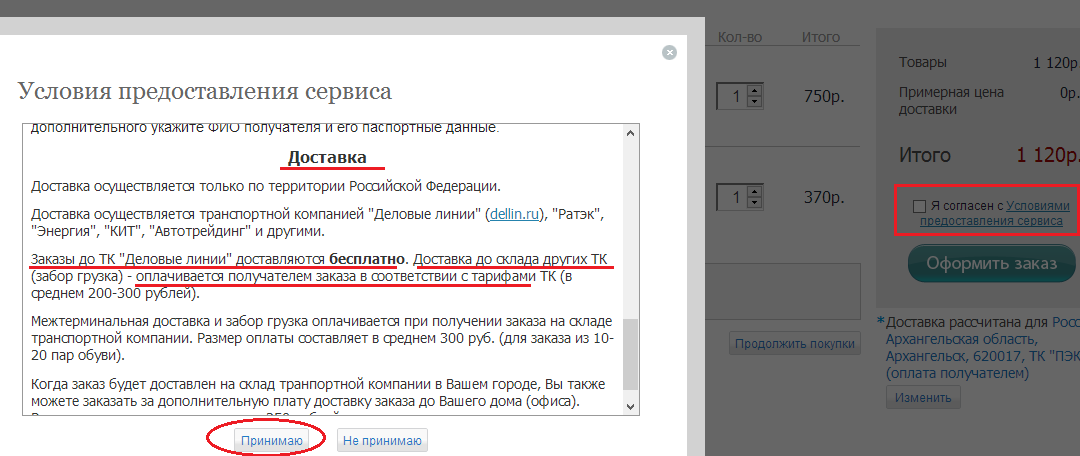Click the Оформить заказ button

click(x=991, y=264)
